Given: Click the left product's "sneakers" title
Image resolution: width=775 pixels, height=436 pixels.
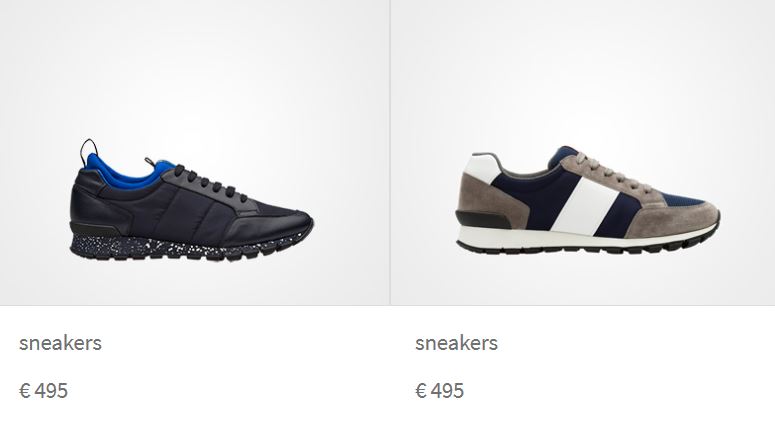Looking at the screenshot, I should pos(60,343).
